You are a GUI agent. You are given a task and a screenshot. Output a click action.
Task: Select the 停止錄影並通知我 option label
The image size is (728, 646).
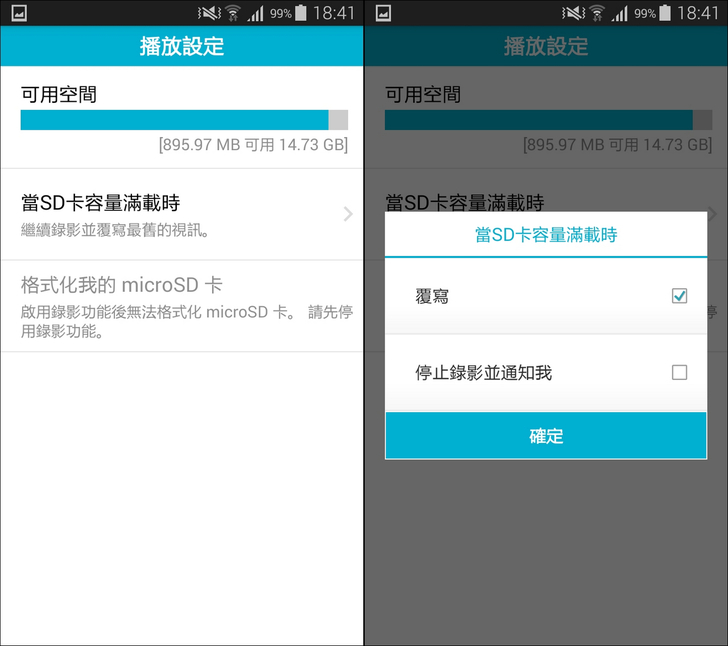pos(483,372)
